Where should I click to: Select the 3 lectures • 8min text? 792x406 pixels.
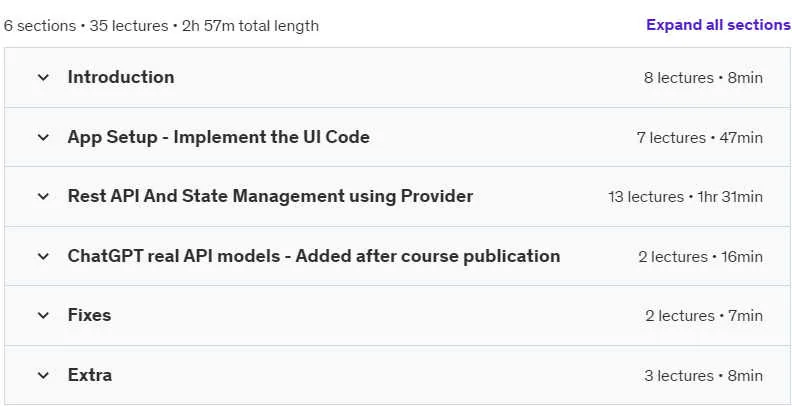pos(703,376)
